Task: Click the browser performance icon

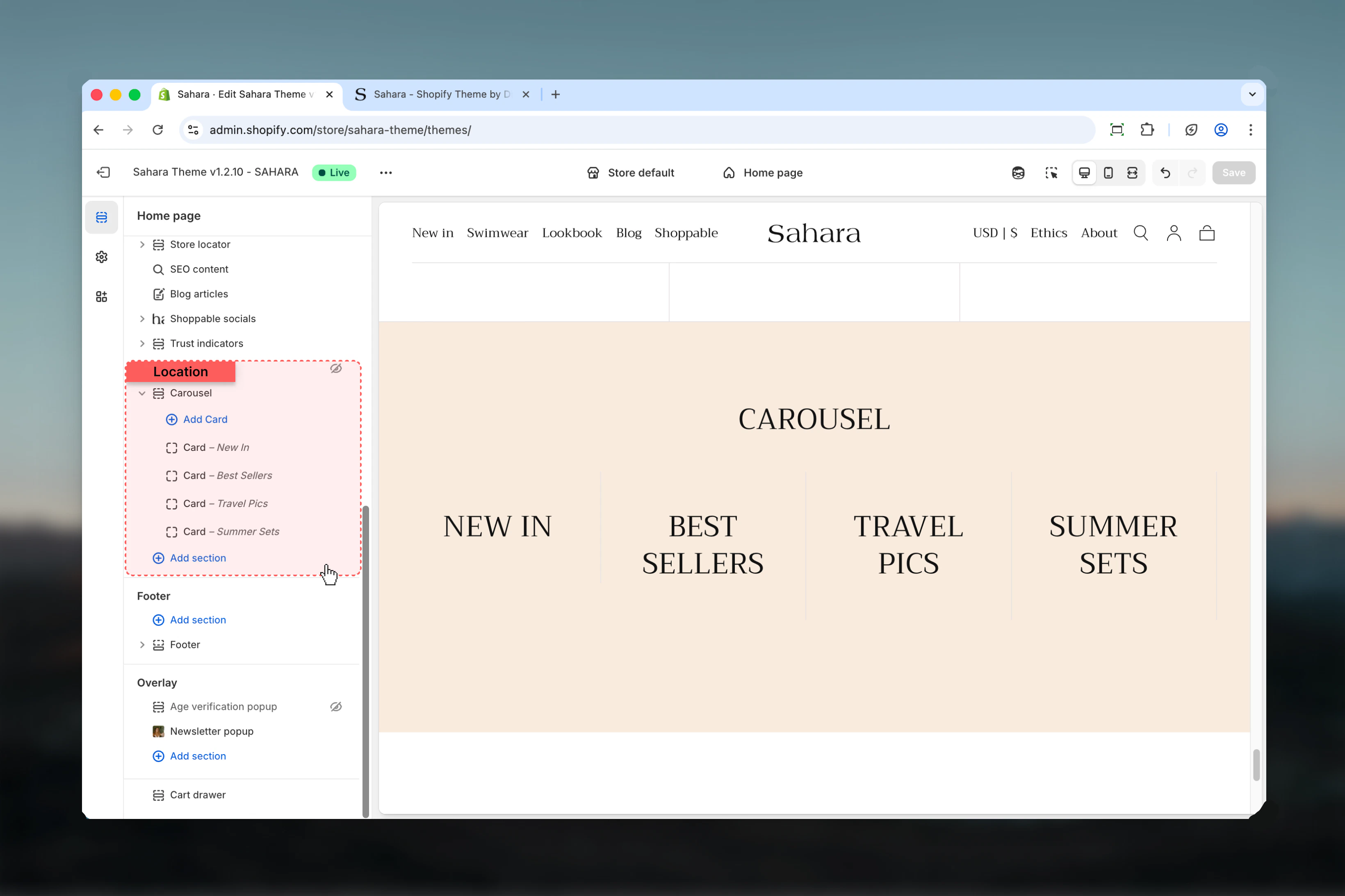Action: (1191, 130)
